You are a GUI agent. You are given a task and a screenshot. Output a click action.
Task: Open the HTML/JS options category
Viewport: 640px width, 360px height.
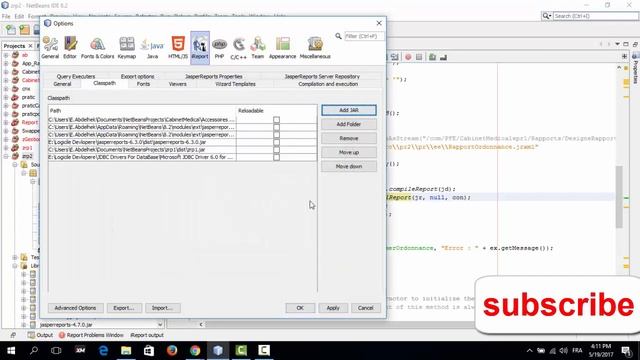178,48
